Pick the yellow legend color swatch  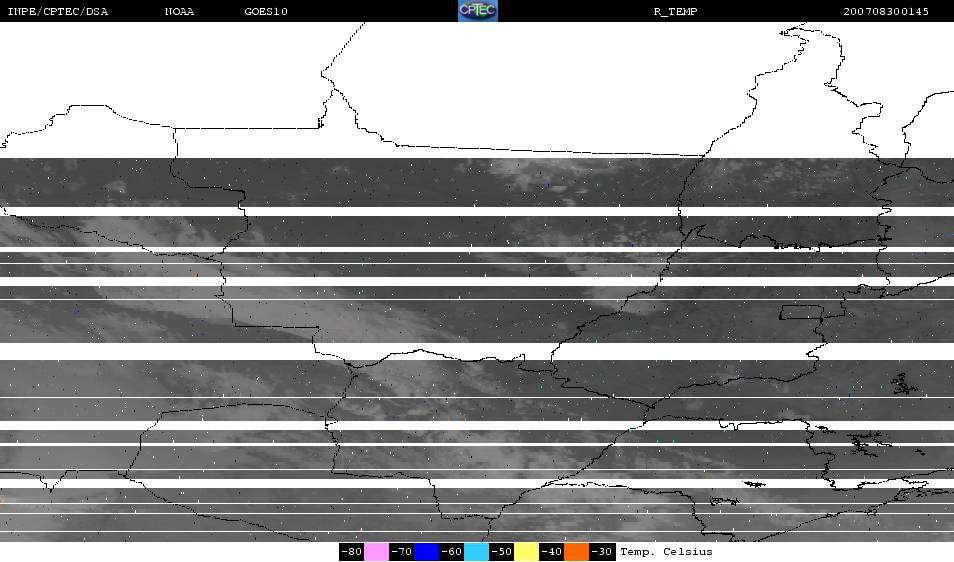526,552
